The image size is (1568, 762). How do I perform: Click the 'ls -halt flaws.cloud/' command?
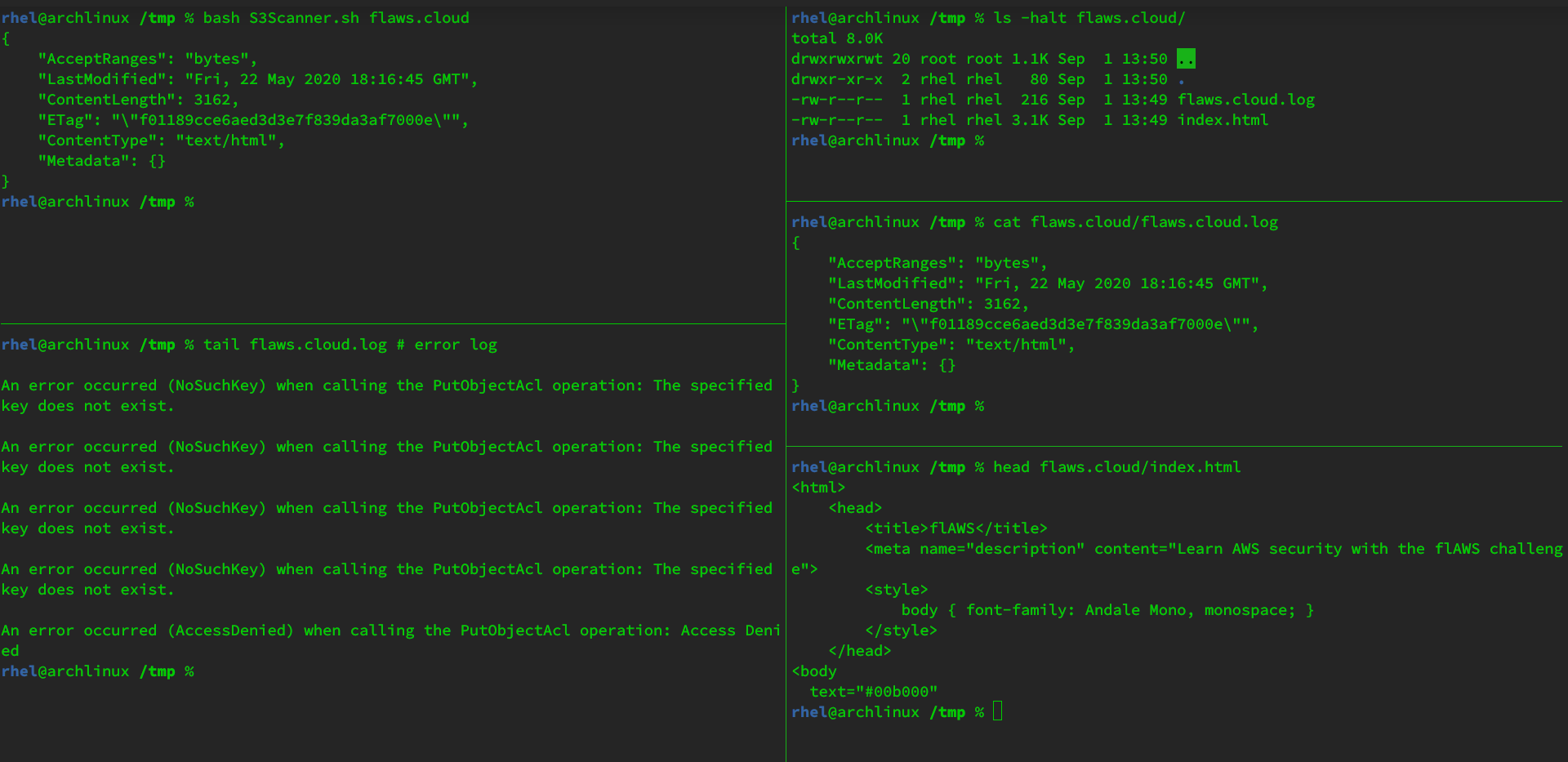pyautogui.click(x=1089, y=18)
